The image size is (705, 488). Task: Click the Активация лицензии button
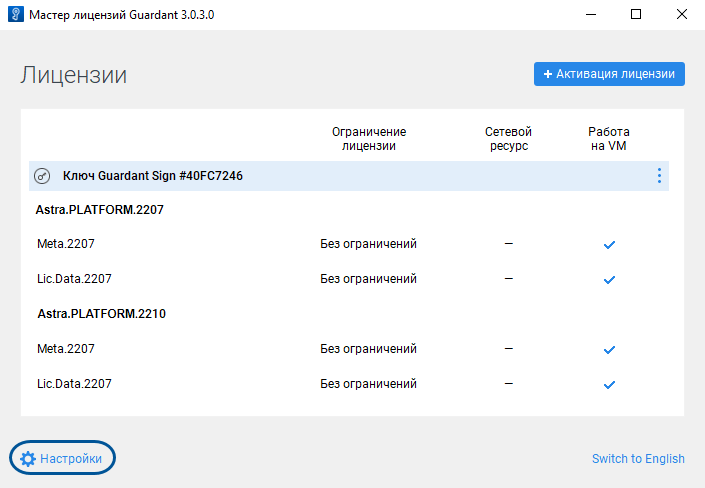click(609, 74)
